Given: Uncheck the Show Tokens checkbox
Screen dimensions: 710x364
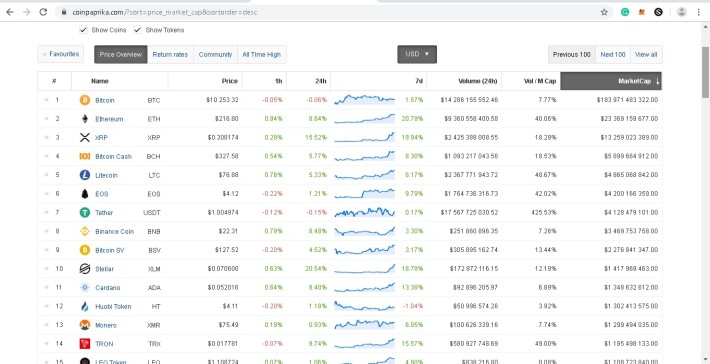Looking at the screenshot, I should [x=137, y=30].
